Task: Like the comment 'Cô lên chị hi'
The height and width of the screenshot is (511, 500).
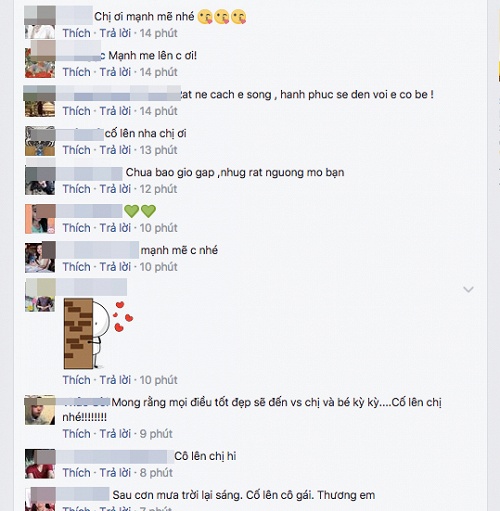Action: (77, 473)
